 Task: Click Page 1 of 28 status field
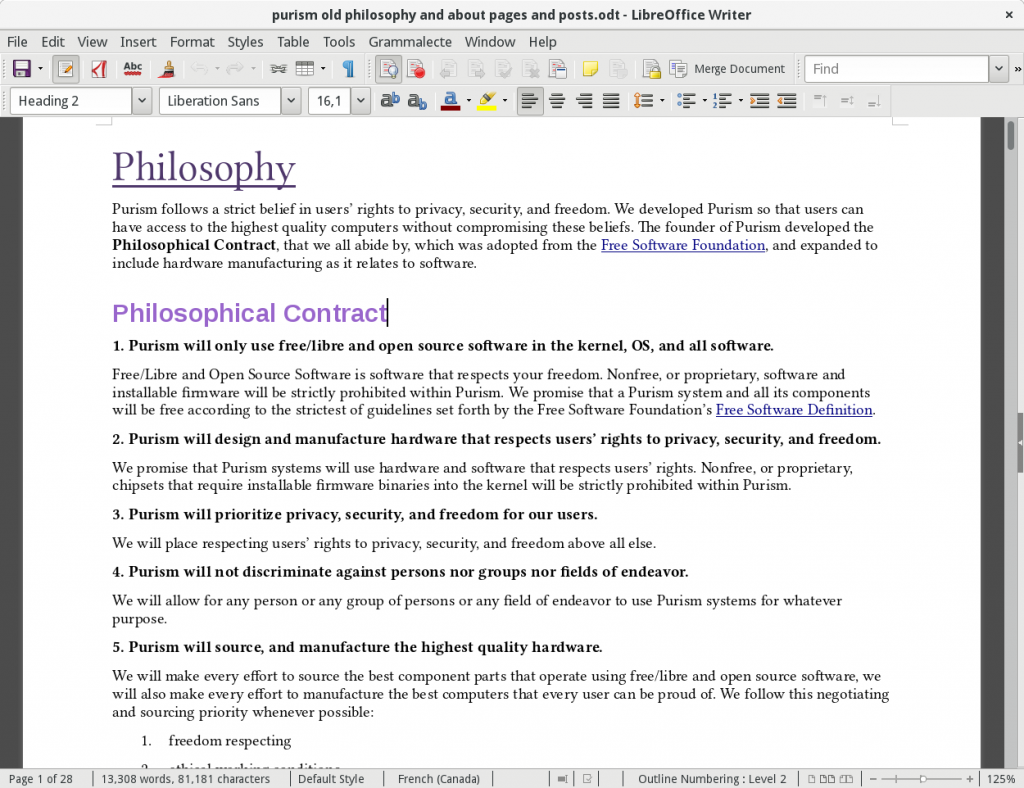[x=40, y=779]
